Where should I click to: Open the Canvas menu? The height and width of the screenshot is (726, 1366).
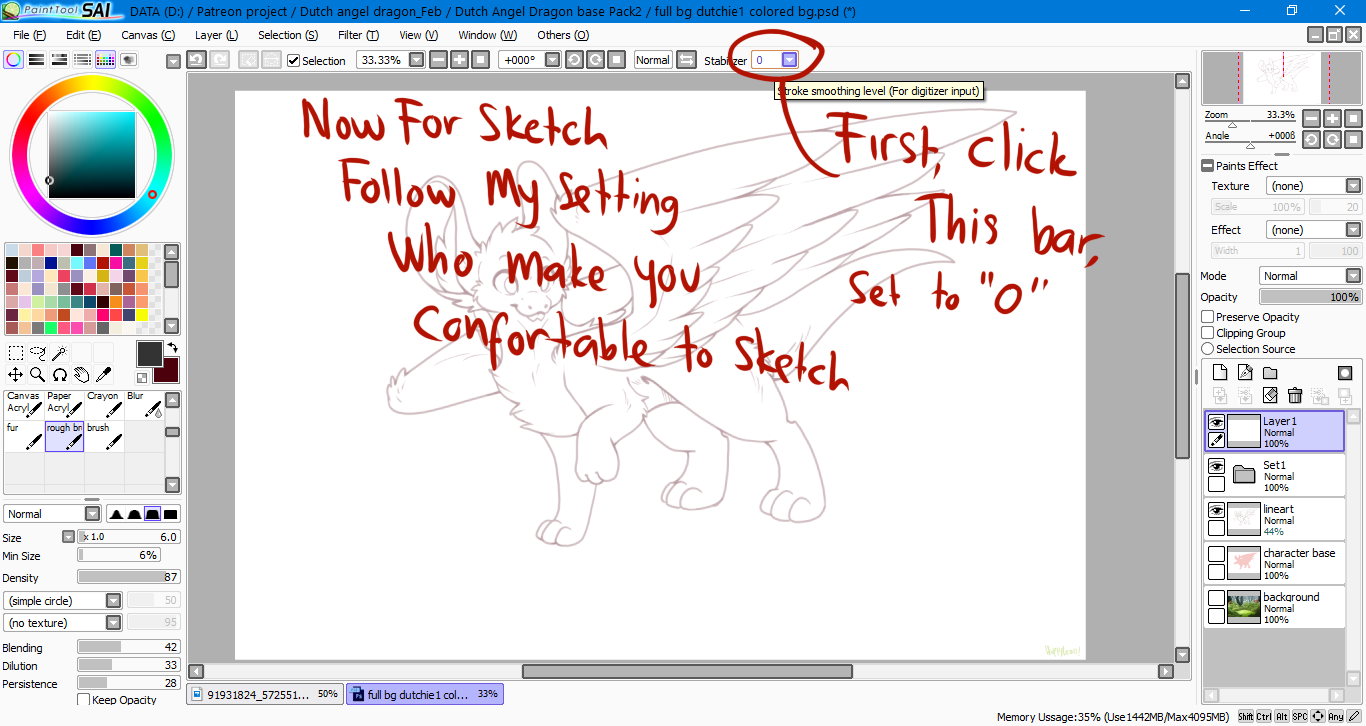click(x=148, y=35)
